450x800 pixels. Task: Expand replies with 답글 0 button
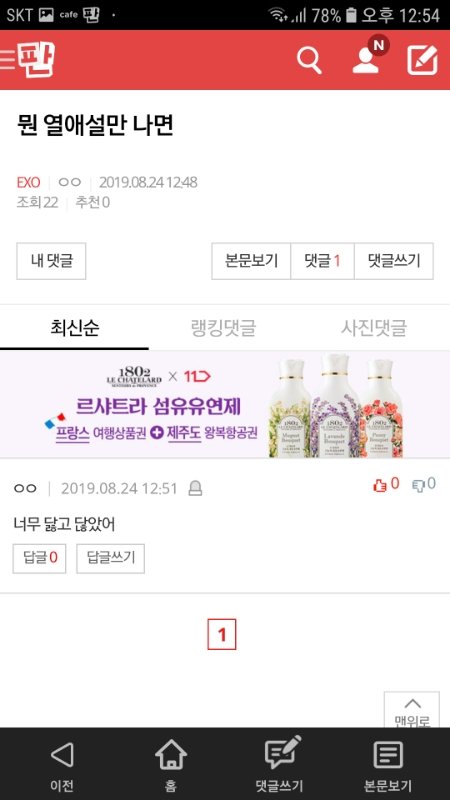point(39,559)
